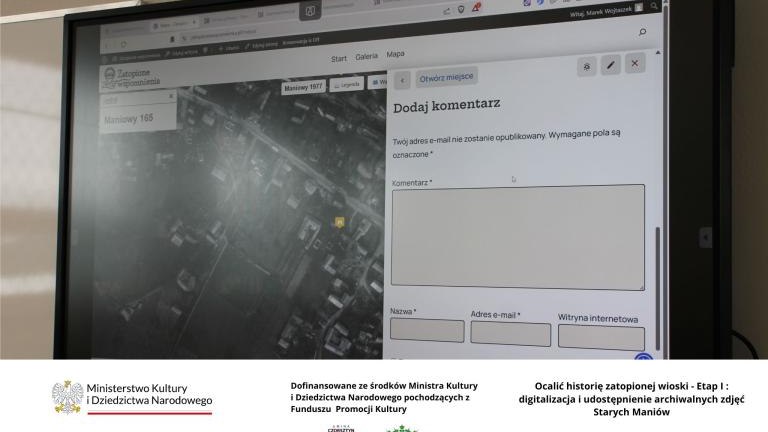Image resolution: width=768 pixels, height=432 pixels.
Task: Click the Zatopione wspomnienia site logo
Action: point(131,77)
